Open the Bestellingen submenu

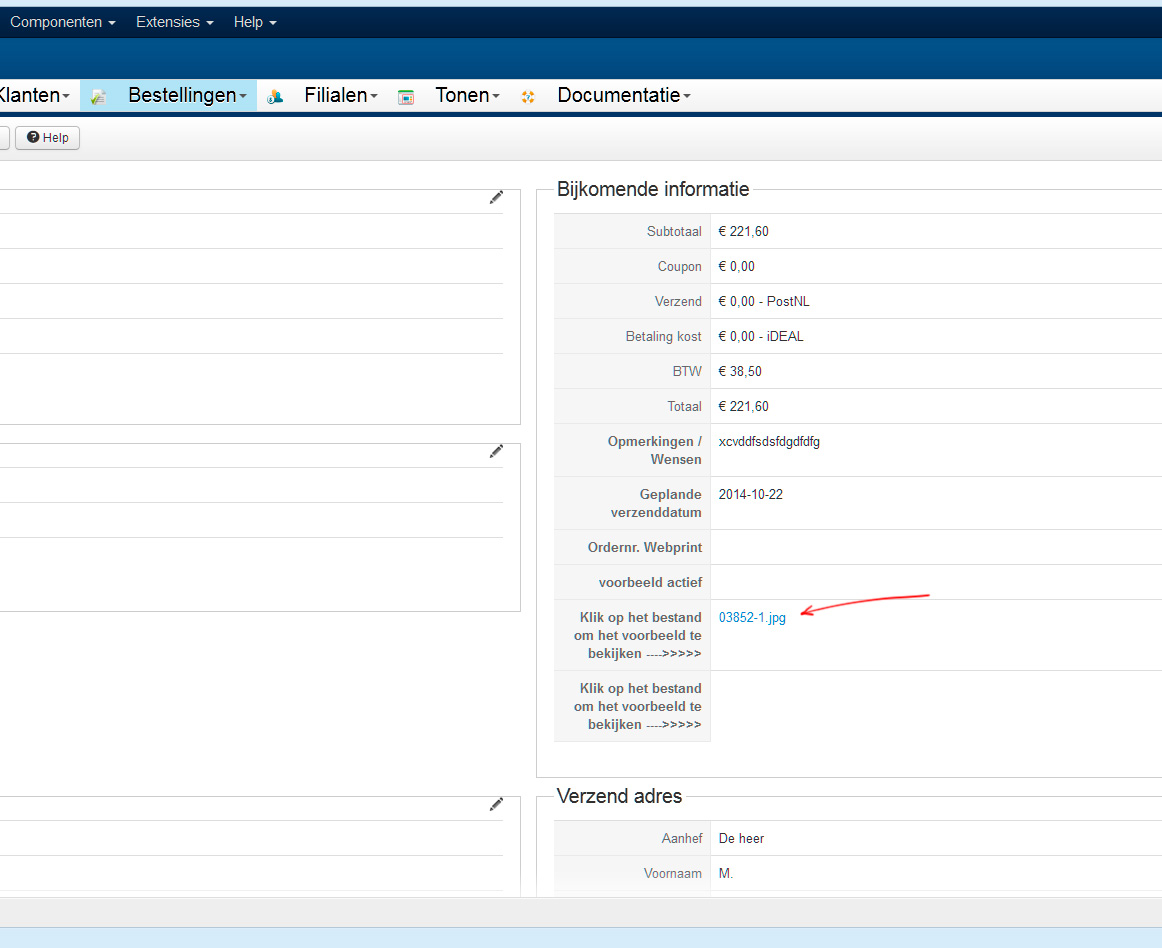[187, 95]
